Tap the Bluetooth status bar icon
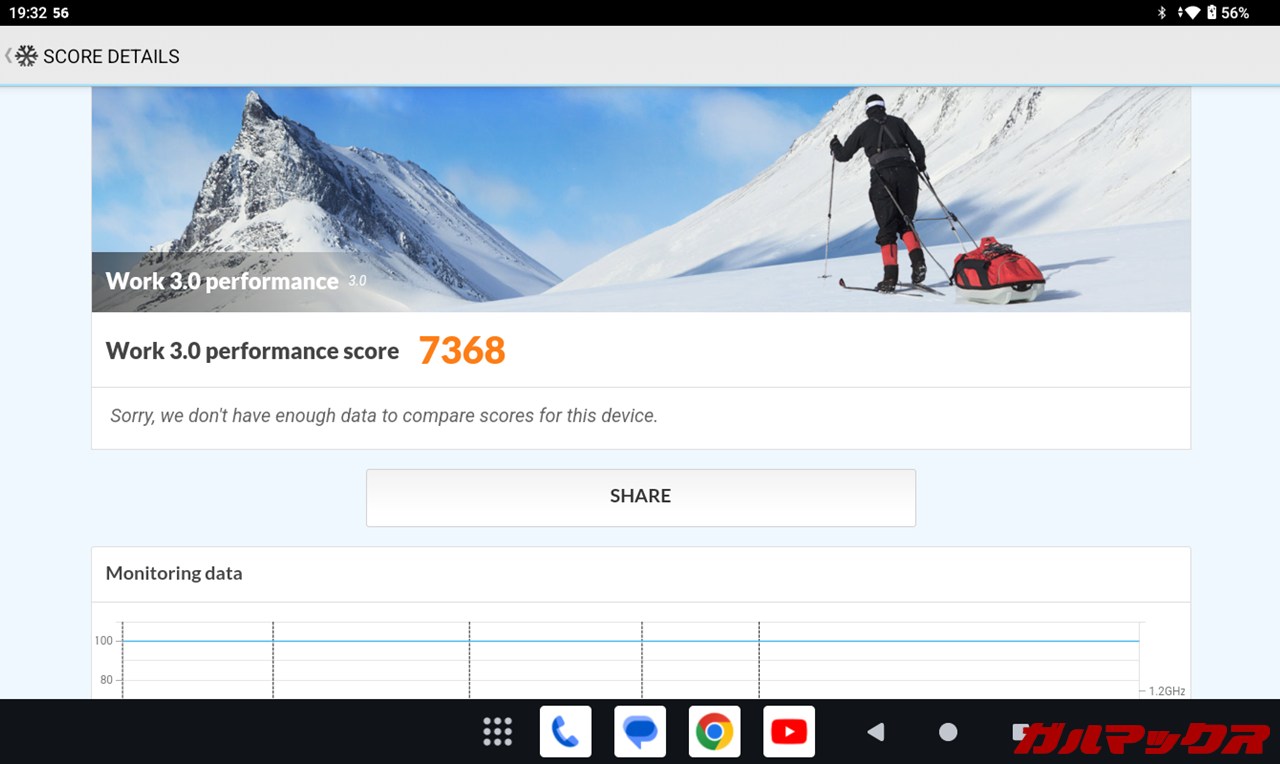This screenshot has height=764, width=1280. pos(1162,13)
